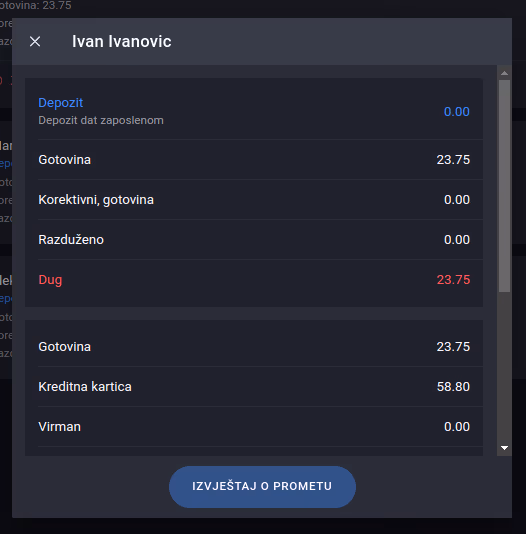Select the second Gotovina row label

click(64, 347)
